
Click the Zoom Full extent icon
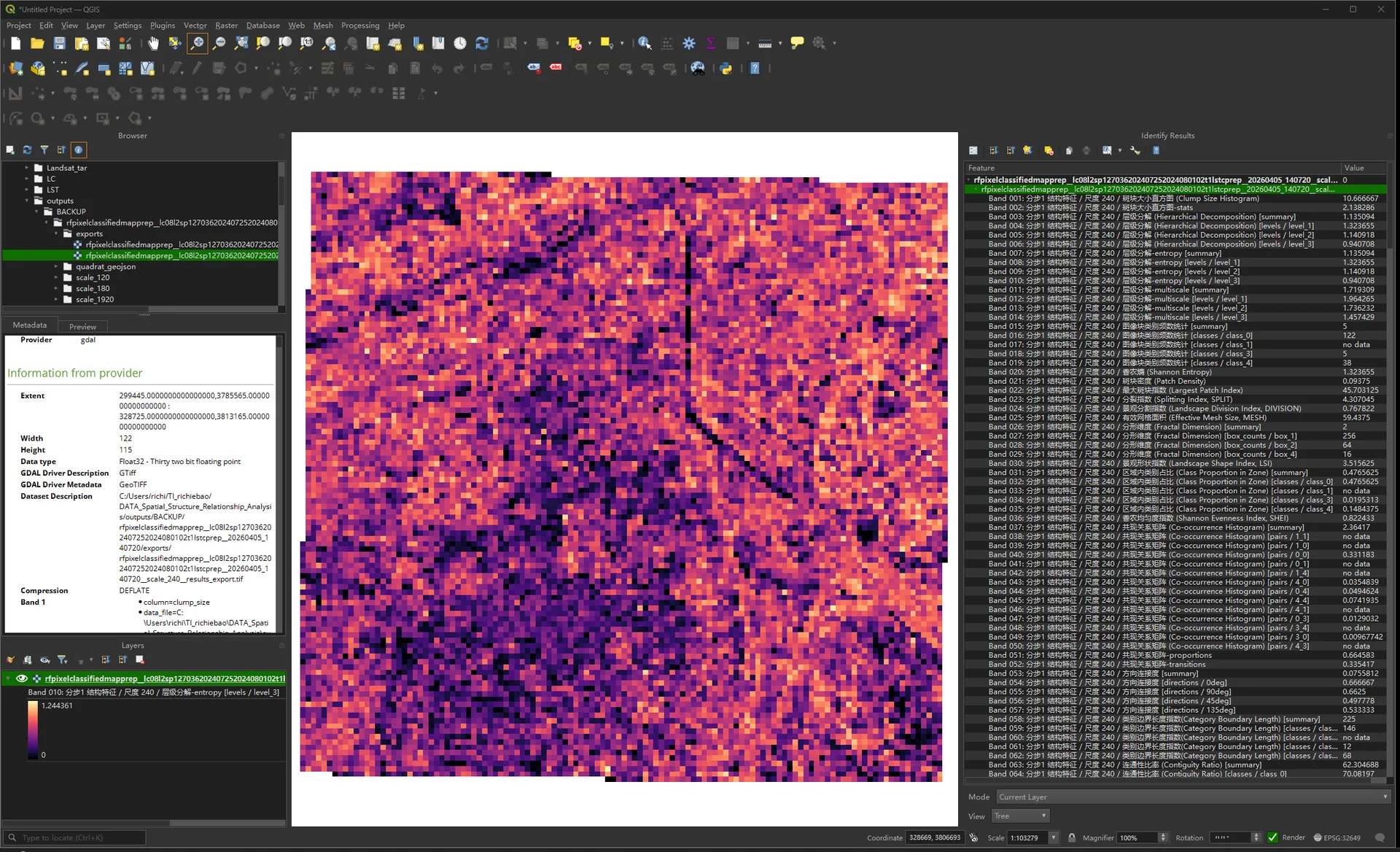click(x=241, y=44)
